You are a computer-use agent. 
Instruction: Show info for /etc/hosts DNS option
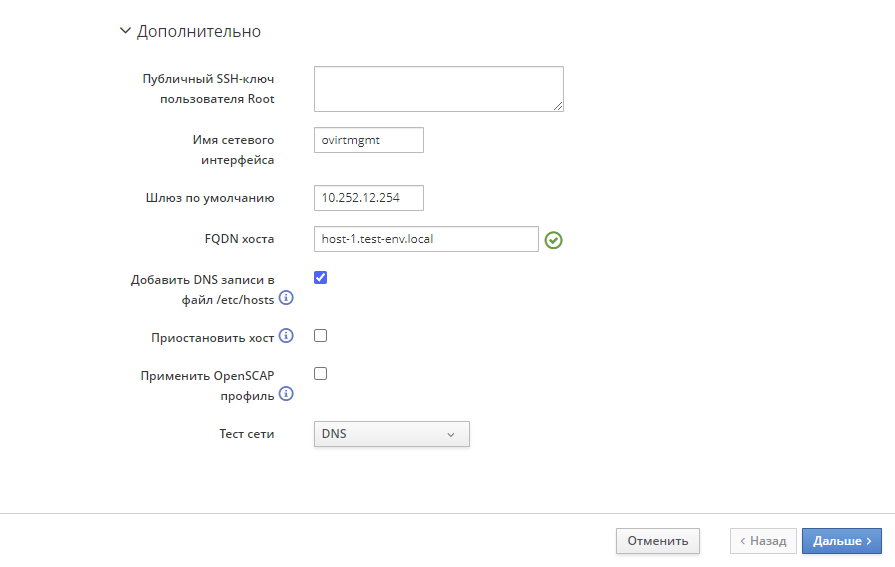click(x=286, y=298)
